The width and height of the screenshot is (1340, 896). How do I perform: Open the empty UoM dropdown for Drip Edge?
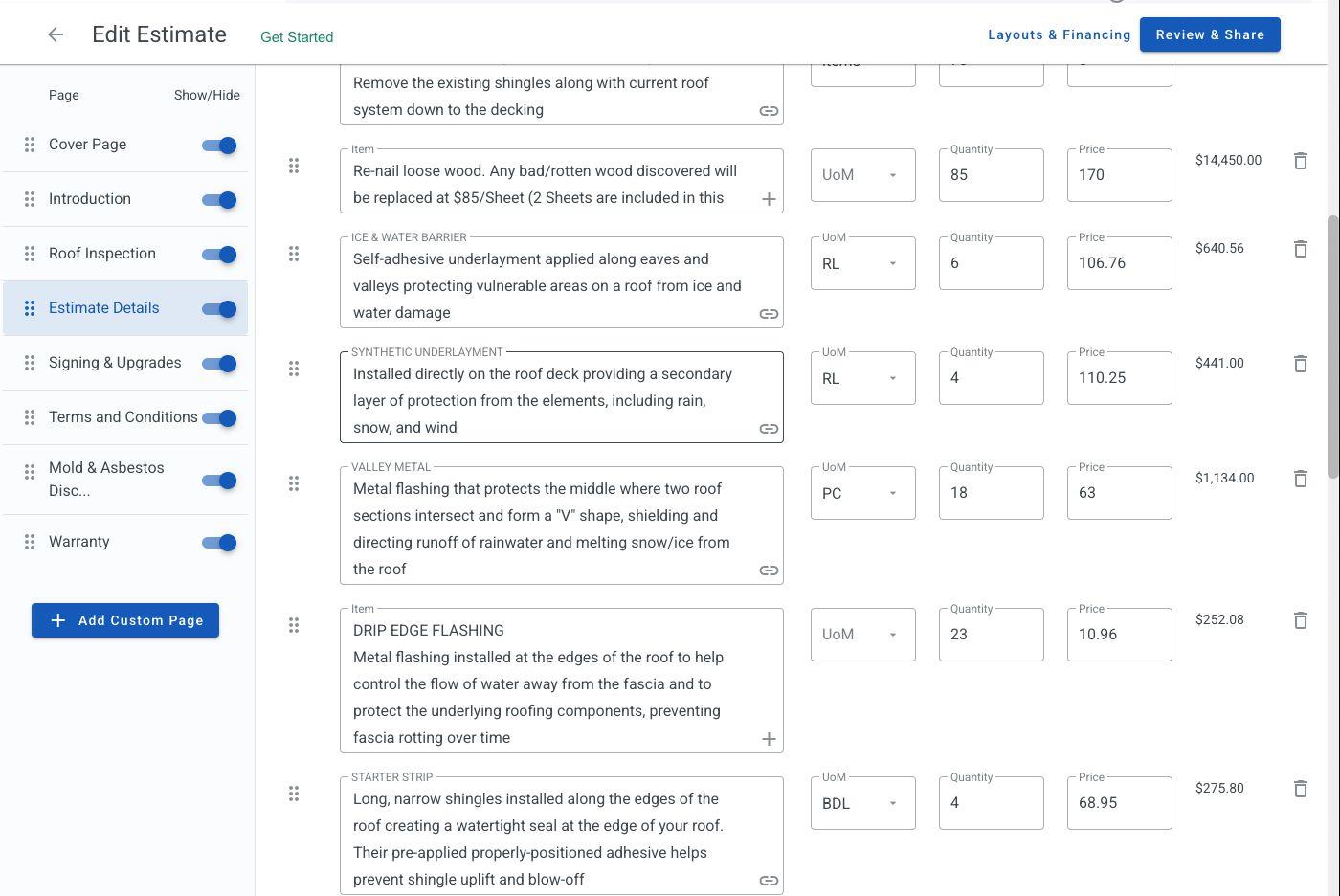(862, 635)
